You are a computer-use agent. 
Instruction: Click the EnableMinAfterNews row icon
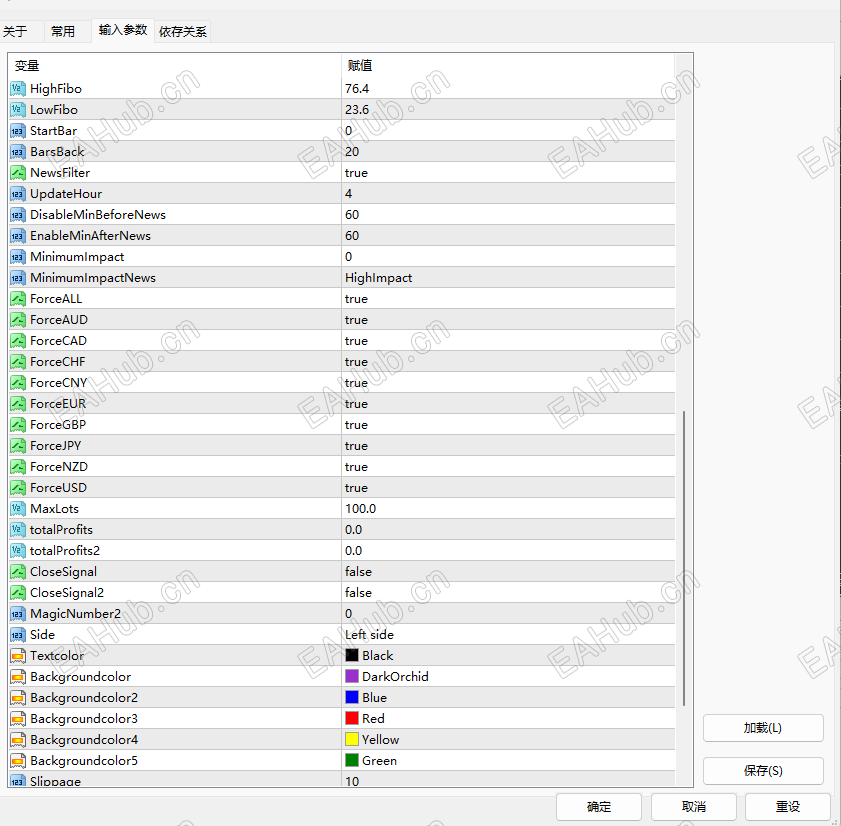coord(18,235)
